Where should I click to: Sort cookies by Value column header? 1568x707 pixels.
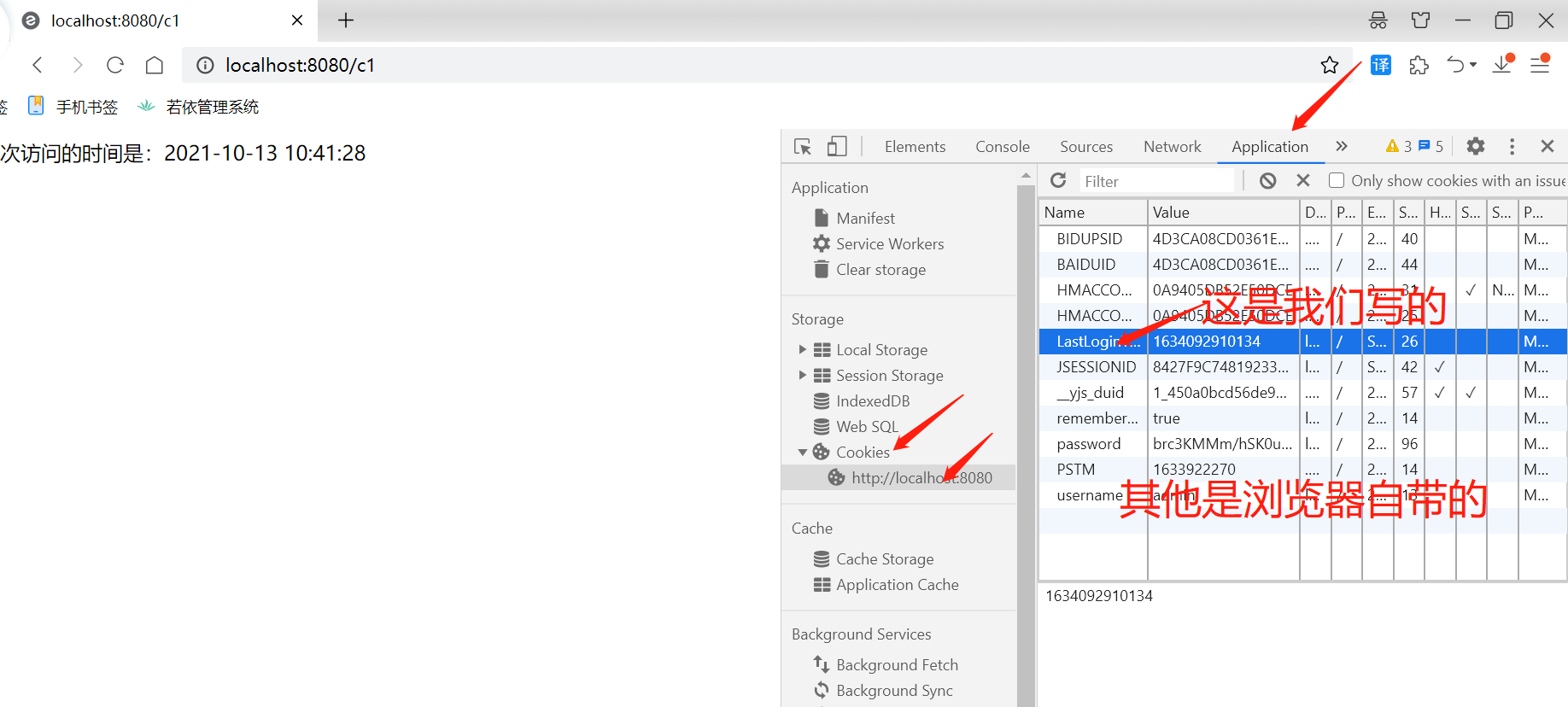(x=1224, y=213)
